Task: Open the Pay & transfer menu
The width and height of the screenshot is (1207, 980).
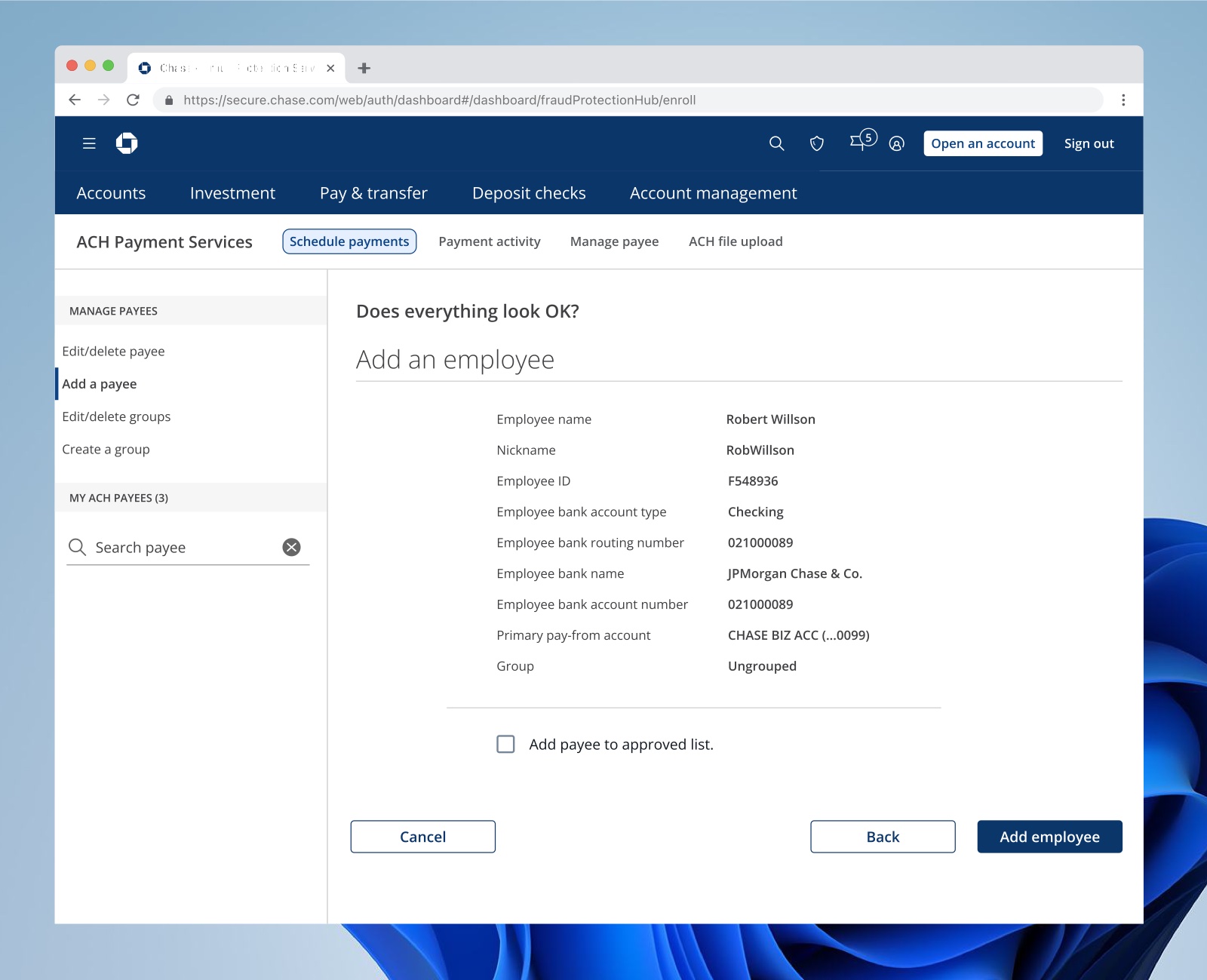Action: [373, 193]
